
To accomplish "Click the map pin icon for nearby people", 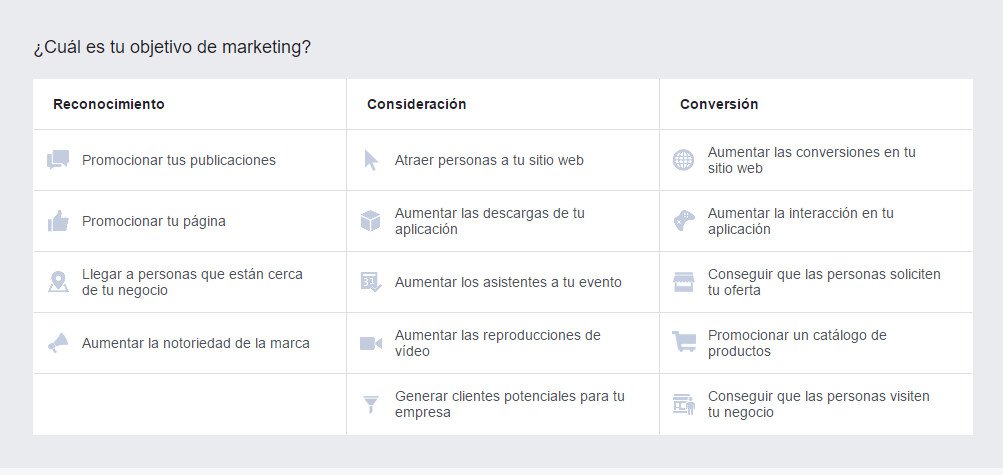I will click(x=58, y=282).
